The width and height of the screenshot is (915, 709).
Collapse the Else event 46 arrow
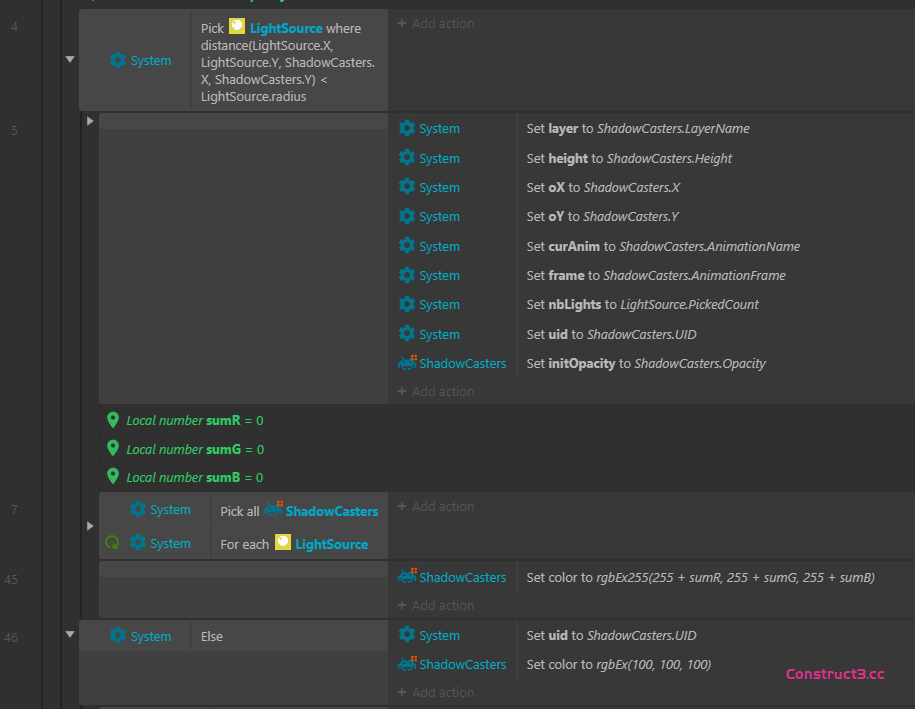(x=70, y=634)
